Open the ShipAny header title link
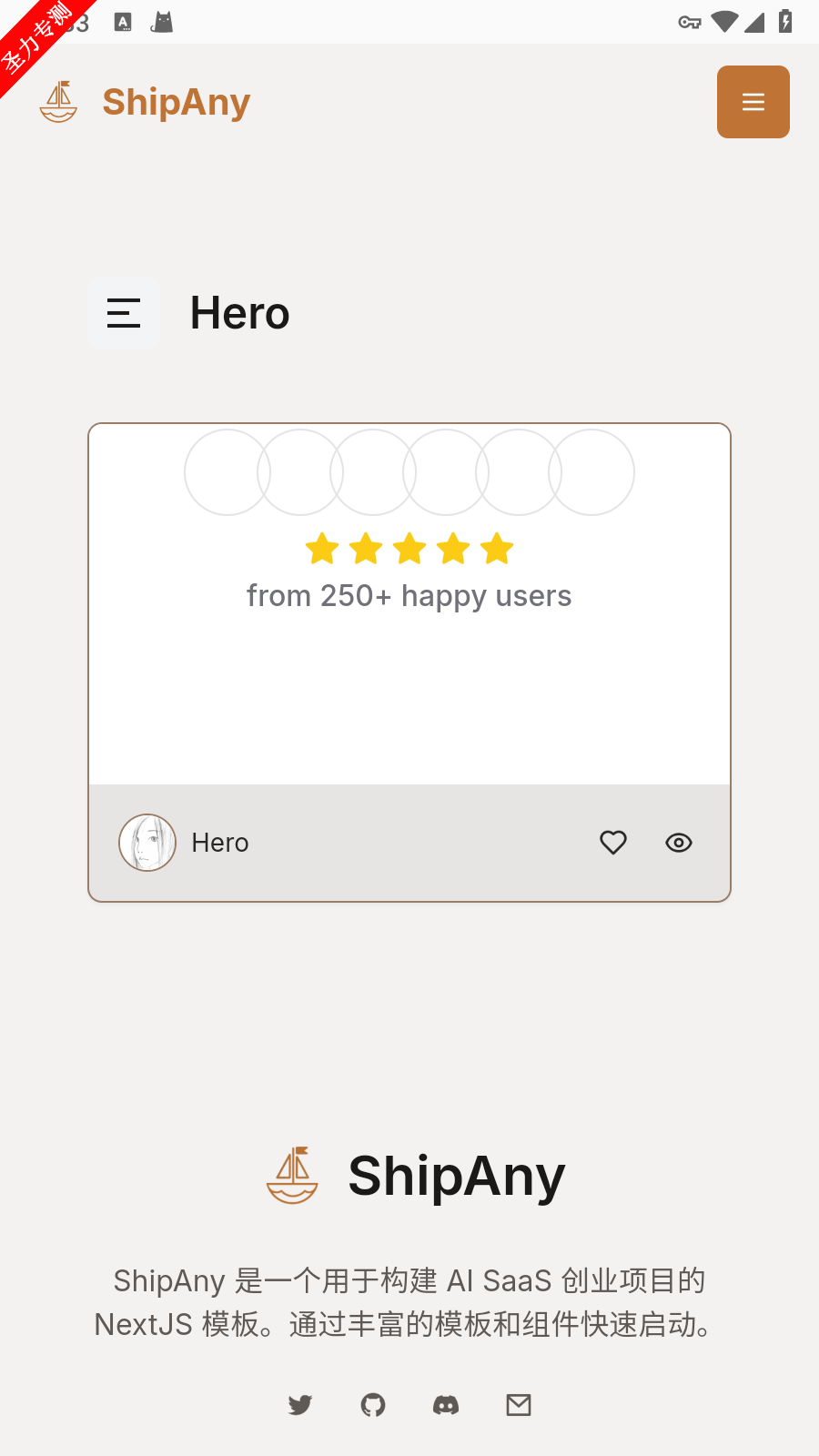The width and height of the screenshot is (819, 1456). click(x=176, y=102)
